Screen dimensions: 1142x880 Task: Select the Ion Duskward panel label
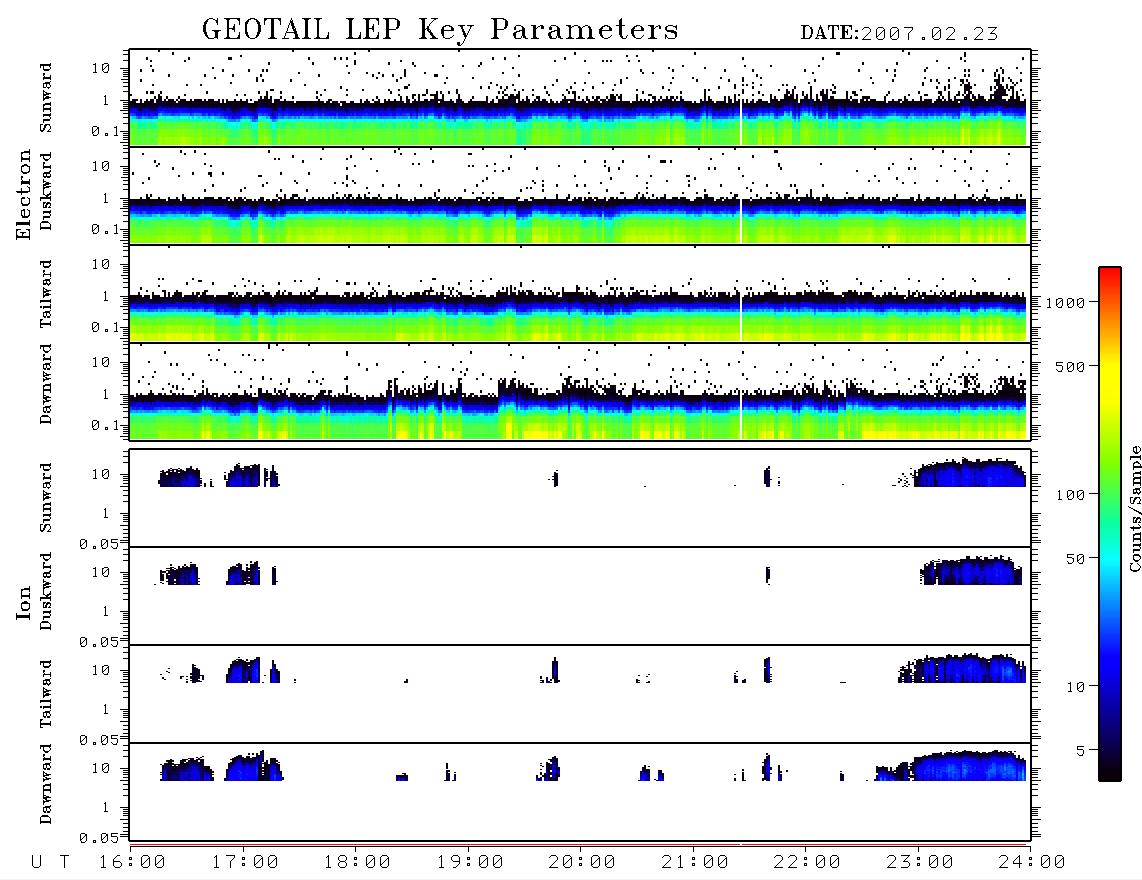46,592
